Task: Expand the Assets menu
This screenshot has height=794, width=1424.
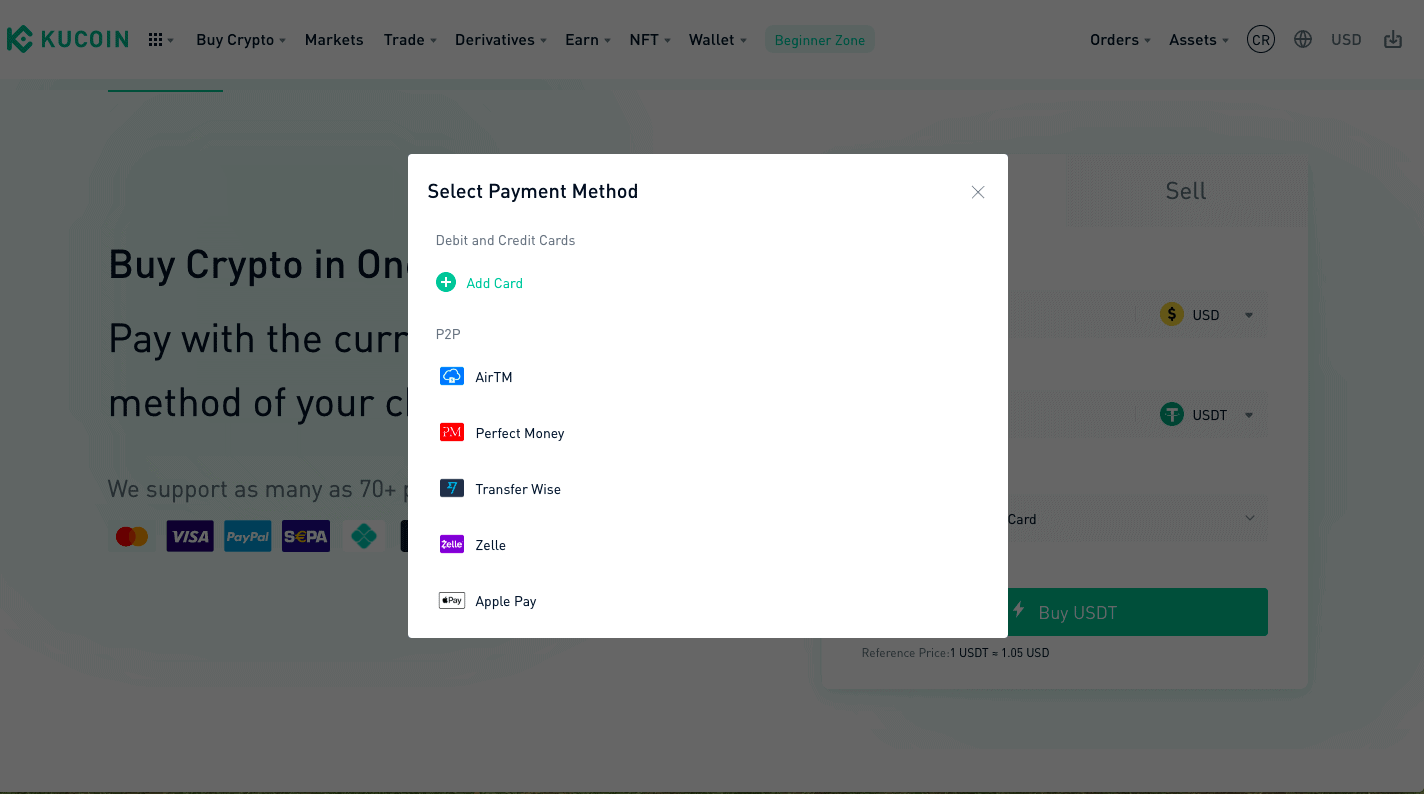Action: click(x=1199, y=40)
